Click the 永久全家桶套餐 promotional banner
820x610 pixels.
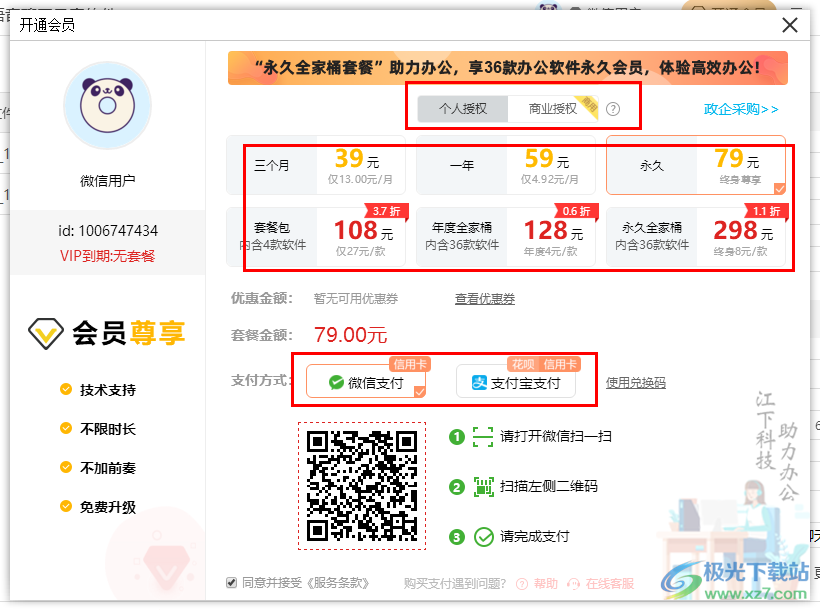pos(508,68)
